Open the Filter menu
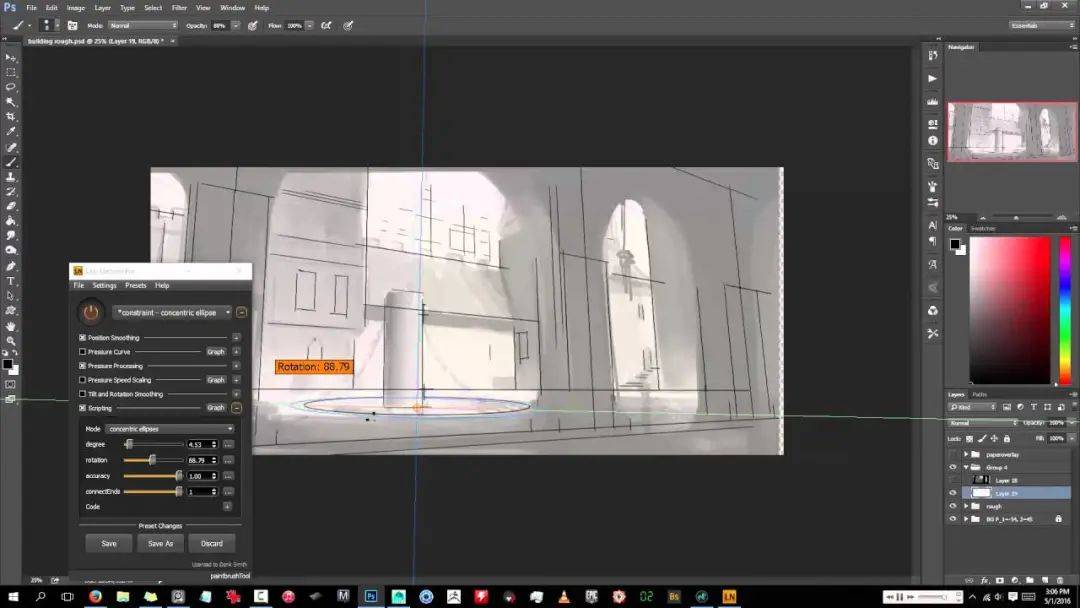 coord(179,8)
